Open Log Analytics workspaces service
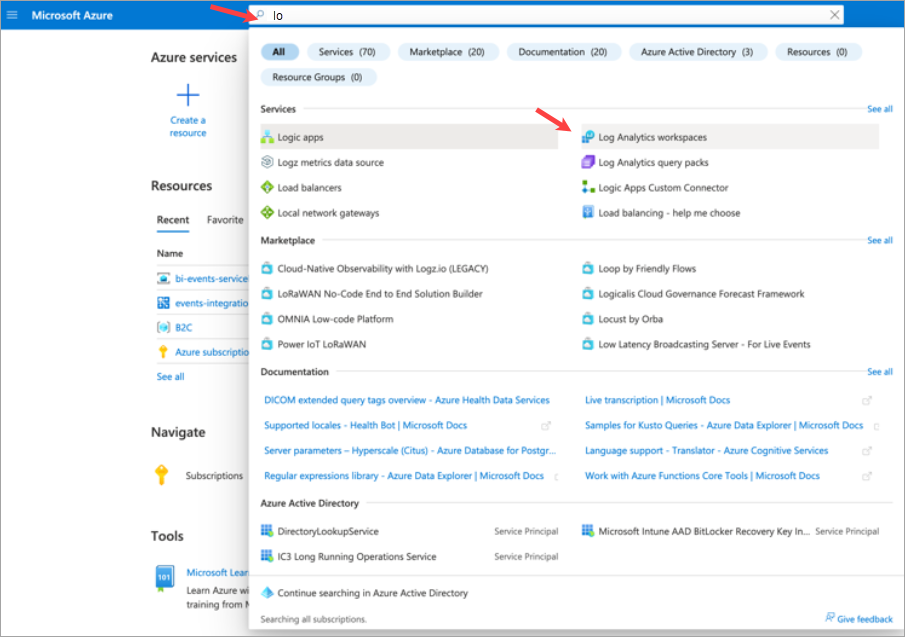The width and height of the screenshot is (905, 637). [x=652, y=137]
